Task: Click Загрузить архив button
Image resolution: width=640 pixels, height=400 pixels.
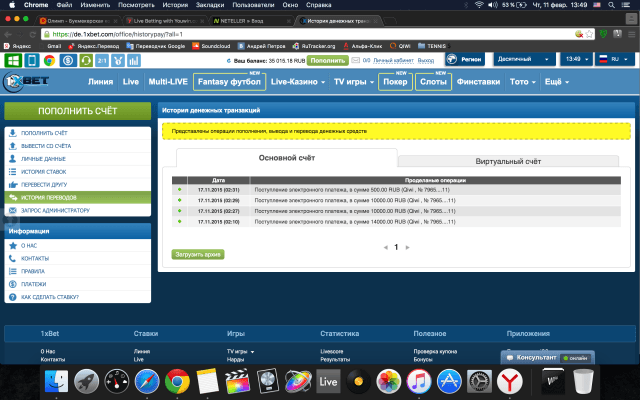Action: 198,254
